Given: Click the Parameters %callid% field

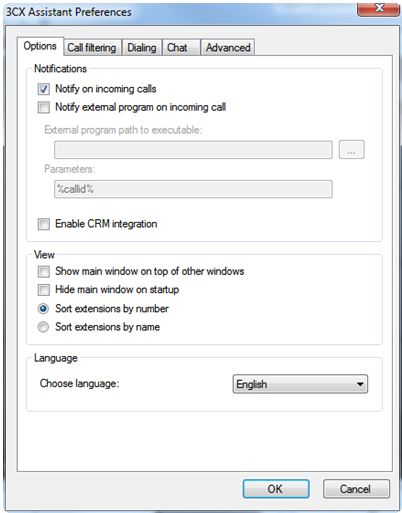Looking at the screenshot, I should click(x=193, y=189).
